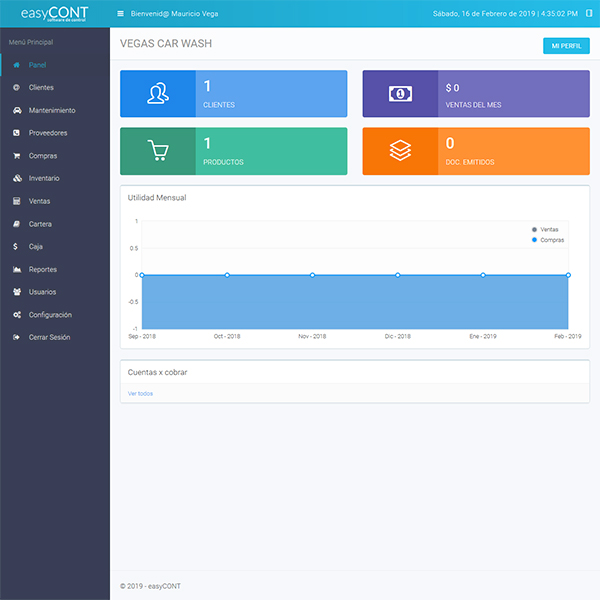Click the money bill icon on Ventas del Mes card

(400, 94)
